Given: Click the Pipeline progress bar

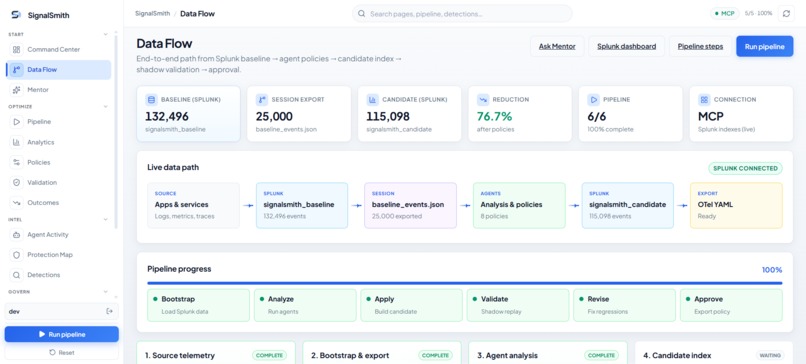Looking at the screenshot, I should tap(465, 283).
